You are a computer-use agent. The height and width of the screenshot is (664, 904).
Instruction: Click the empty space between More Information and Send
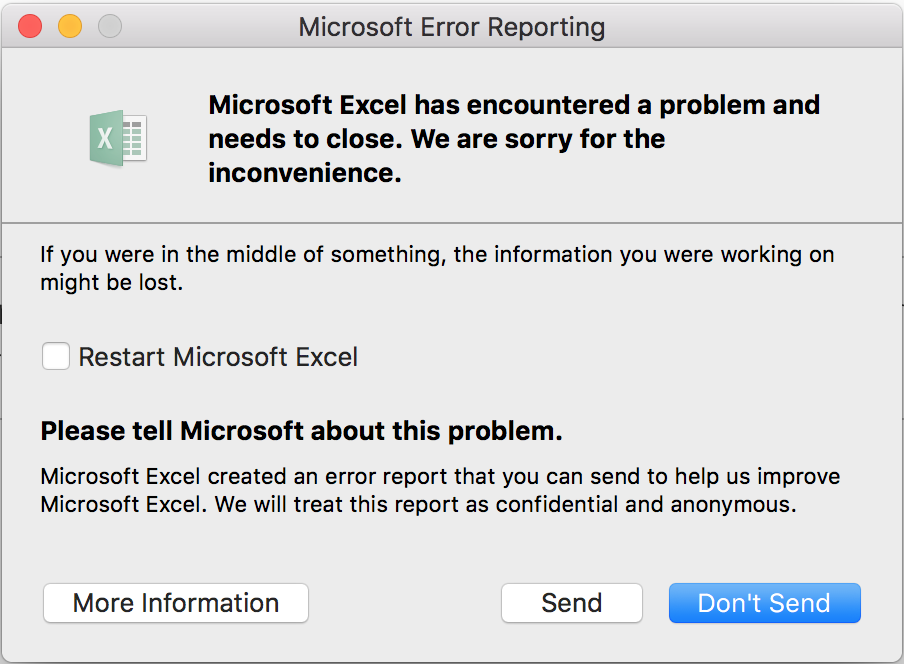(x=405, y=603)
